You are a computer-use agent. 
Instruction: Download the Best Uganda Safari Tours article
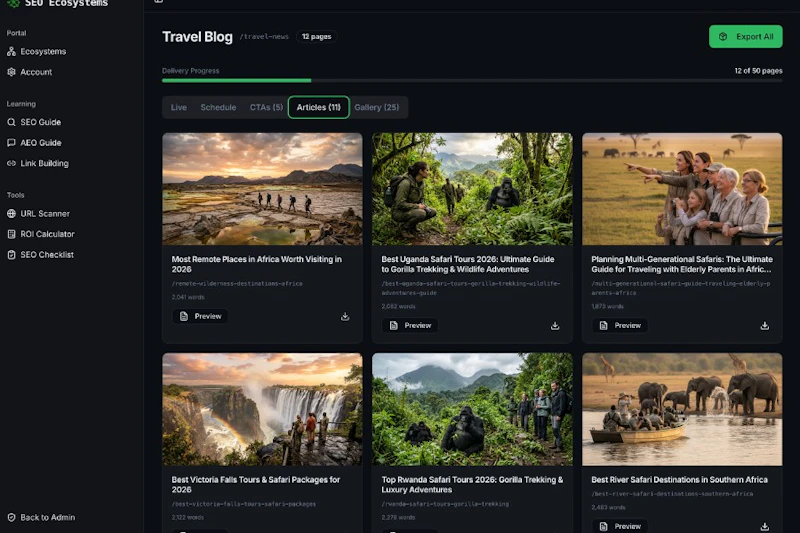pyautogui.click(x=555, y=326)
